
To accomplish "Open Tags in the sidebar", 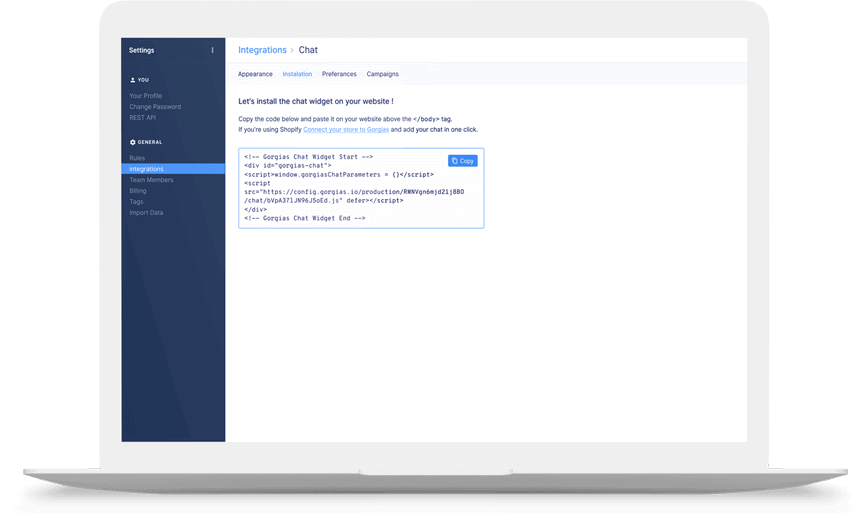I will click(136, 202).
